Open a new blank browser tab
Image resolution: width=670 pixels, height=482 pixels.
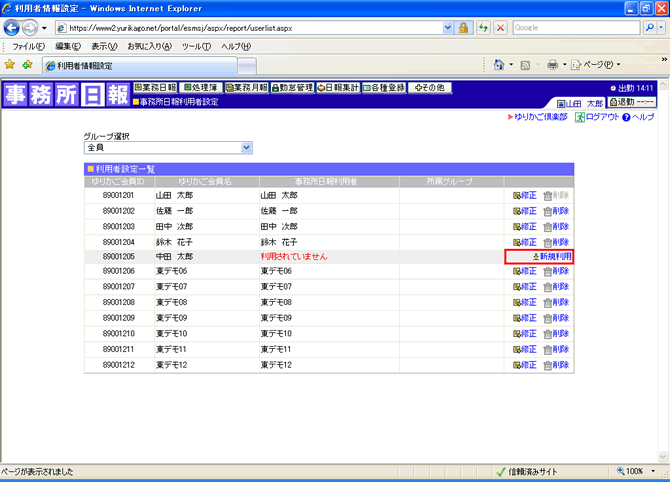247,66
